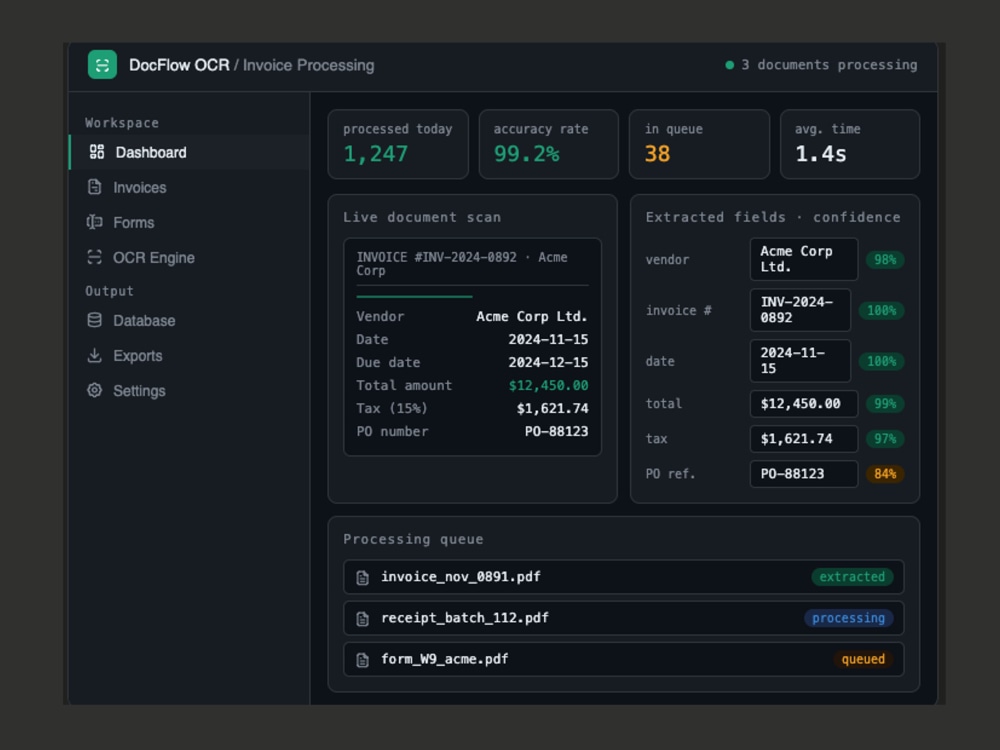Open the Database output page
Image resolution: width=1000 pixels, height=750 pixels.
pyautogui.click(x=189, y=320)
